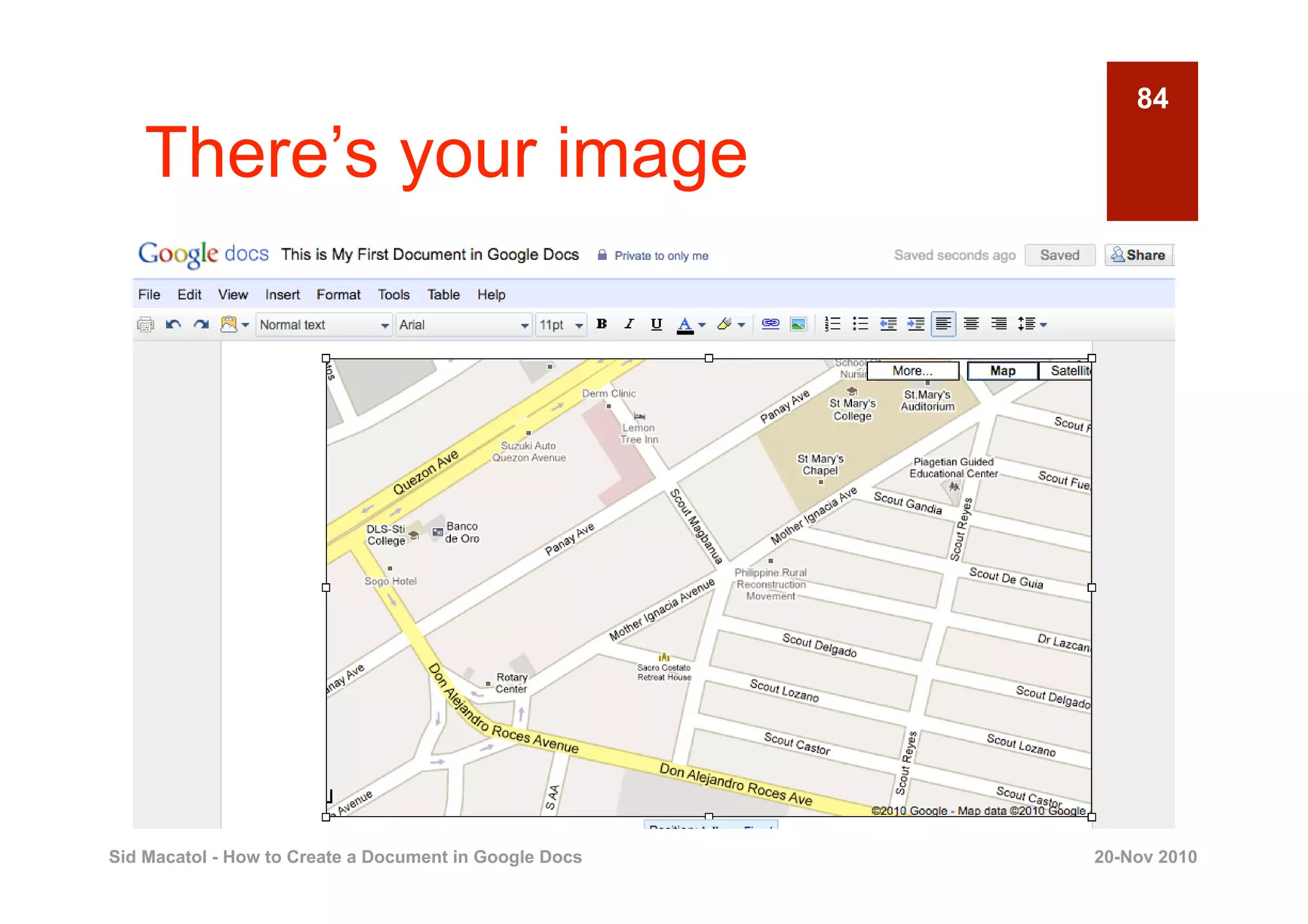This screenshot has height=924, width=1308.
Task: Click the line spacing icon
Action: click(1026, 324)
